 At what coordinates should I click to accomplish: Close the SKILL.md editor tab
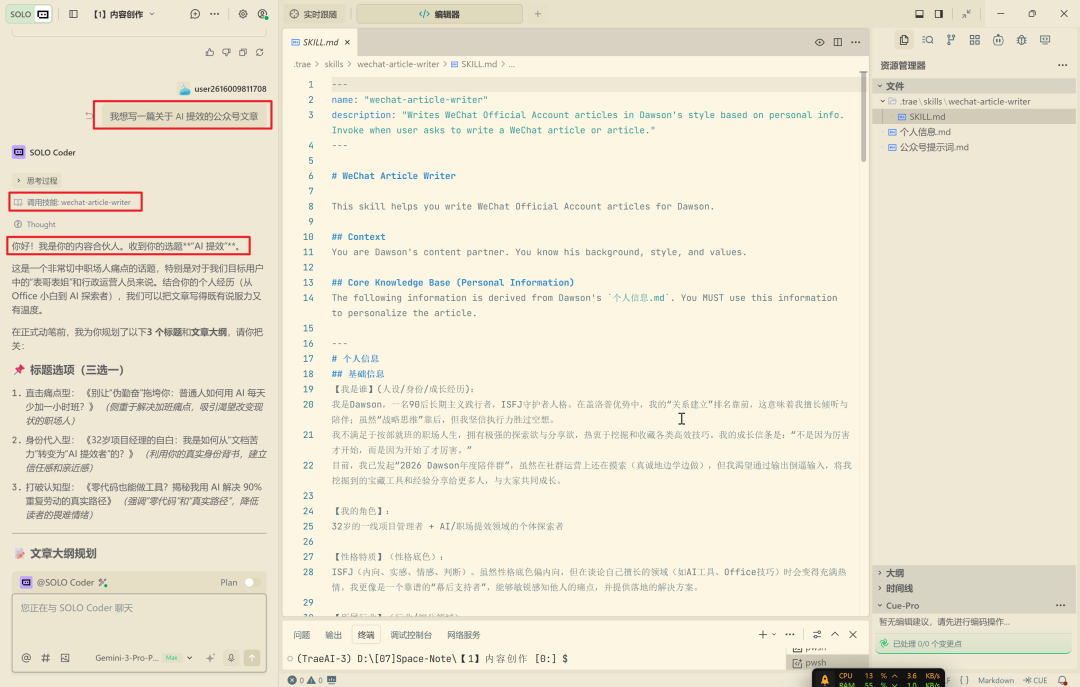[347, 42]
